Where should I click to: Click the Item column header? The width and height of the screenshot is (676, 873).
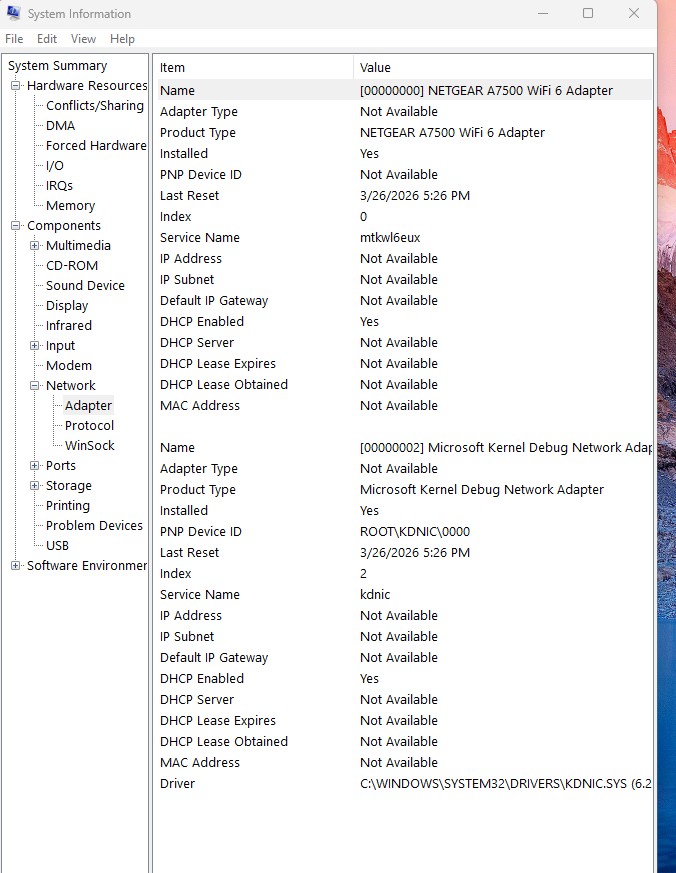point(253,67)
